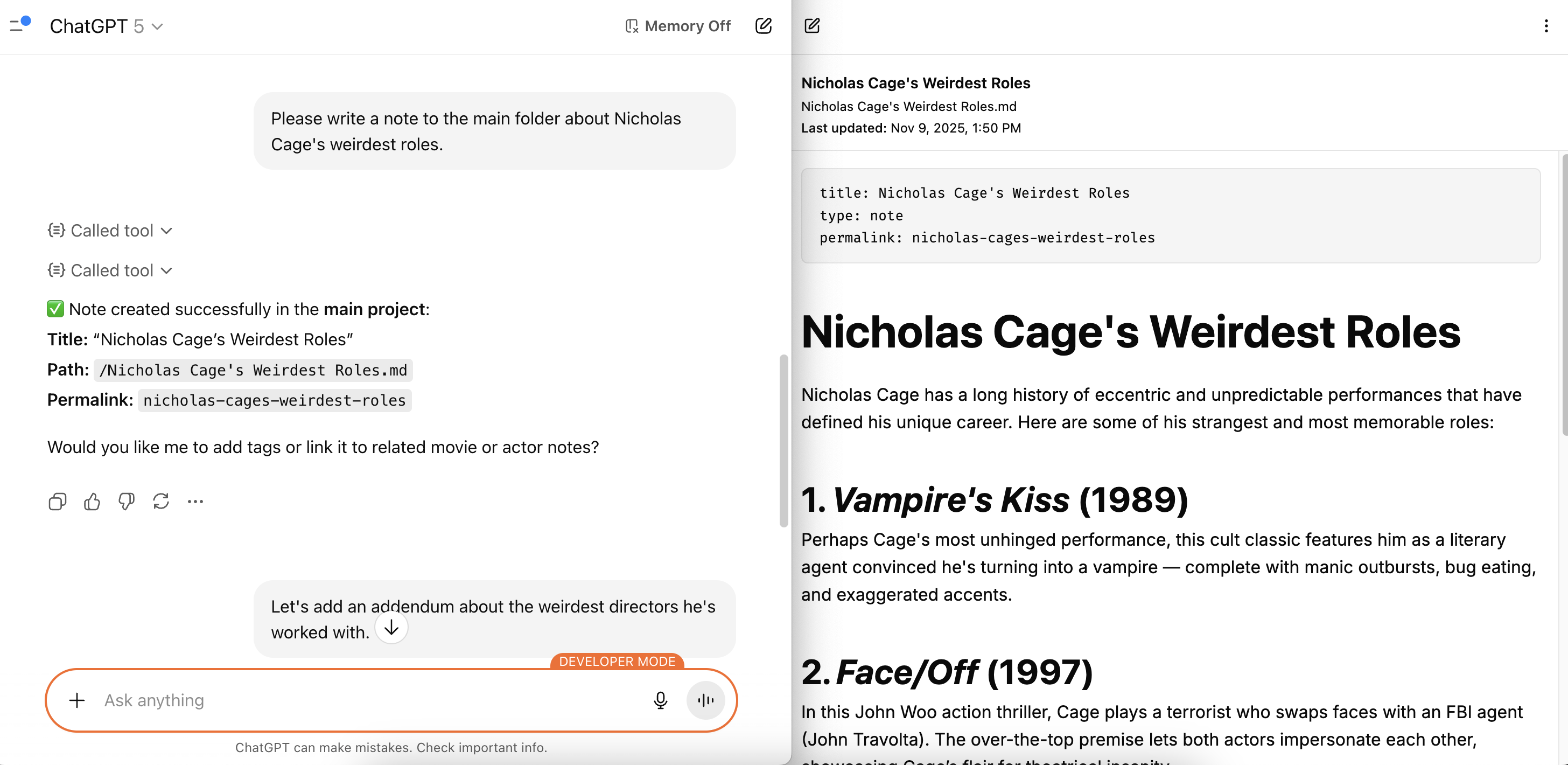Click the new chat compose icon
This screenshot has width=1568, height=765.
coord(764,25)
